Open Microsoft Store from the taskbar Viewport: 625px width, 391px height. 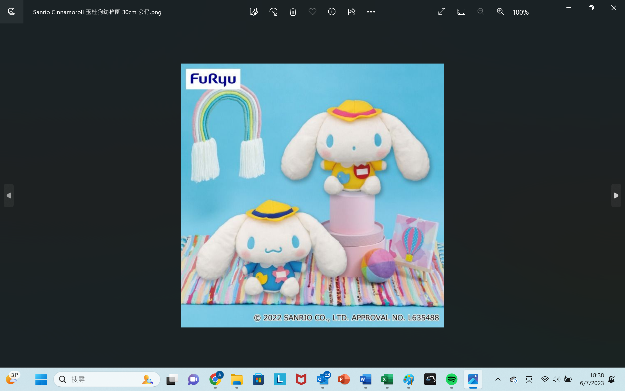[x=258, y=379]
